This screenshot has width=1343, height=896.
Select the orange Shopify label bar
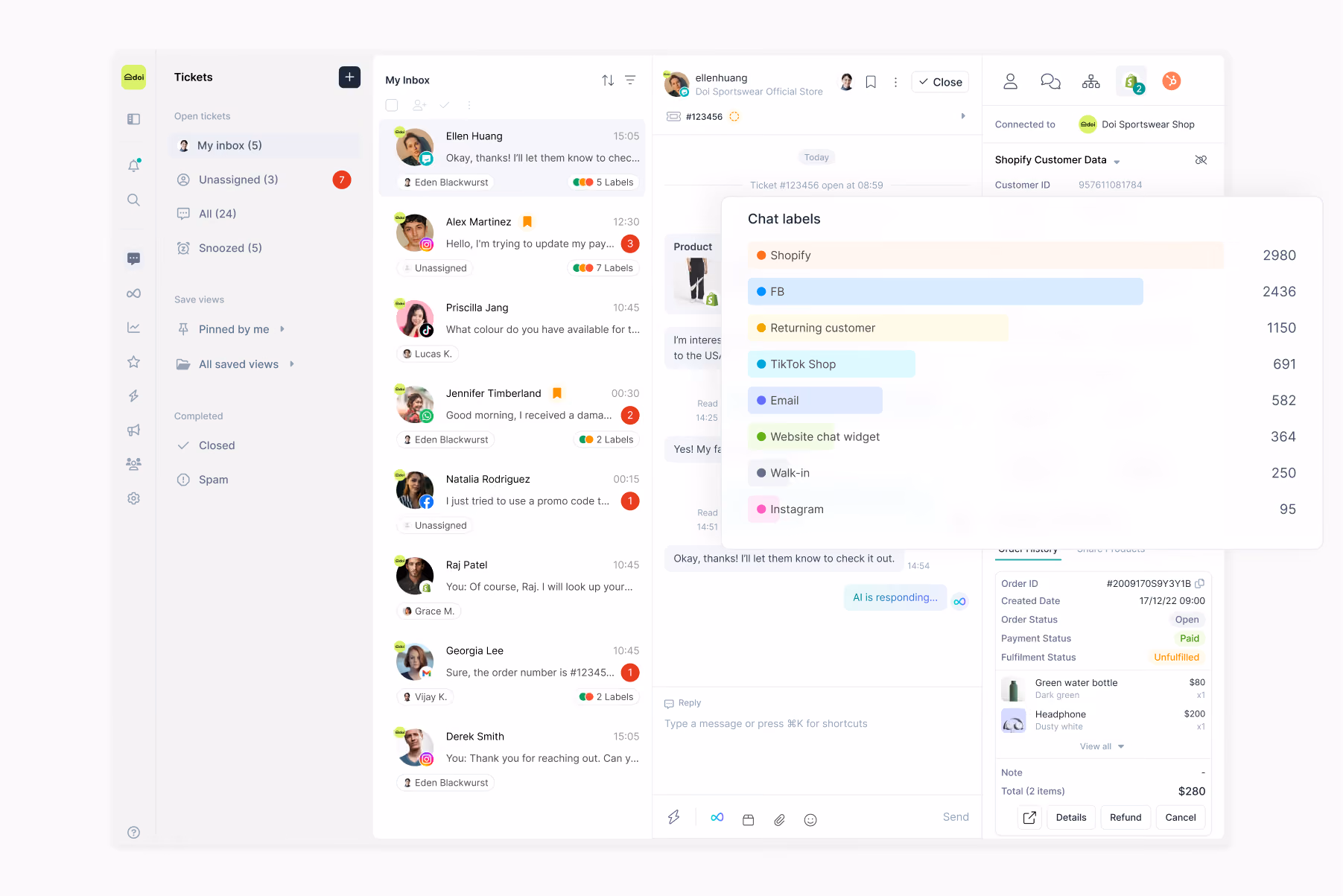985,255
